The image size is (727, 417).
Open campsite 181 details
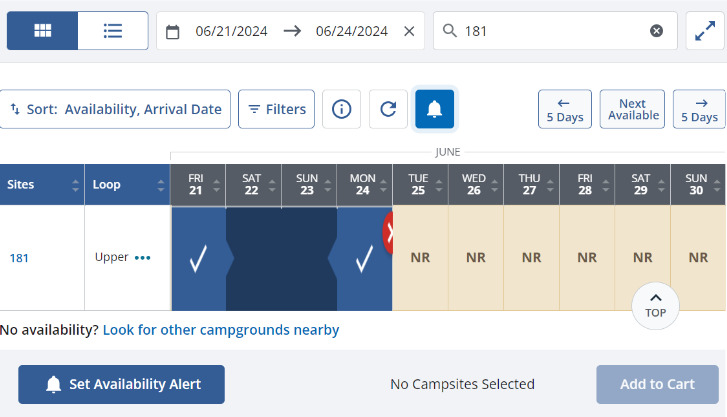[19, 258]
